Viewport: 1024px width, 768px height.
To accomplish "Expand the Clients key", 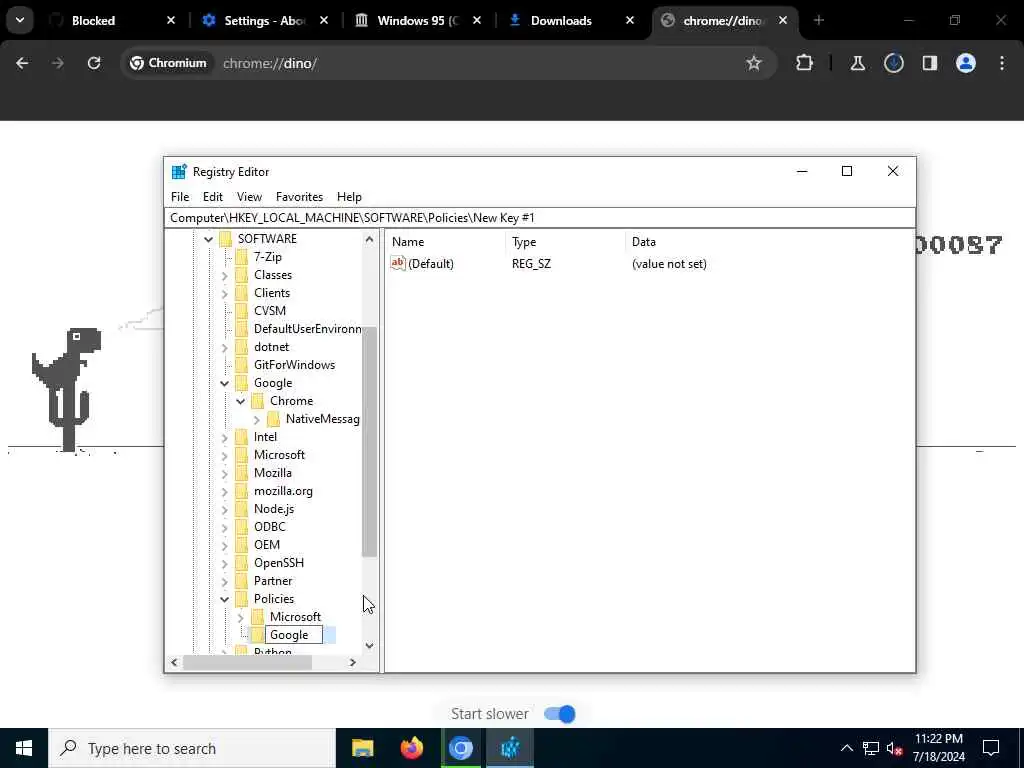I will (225, 293).
